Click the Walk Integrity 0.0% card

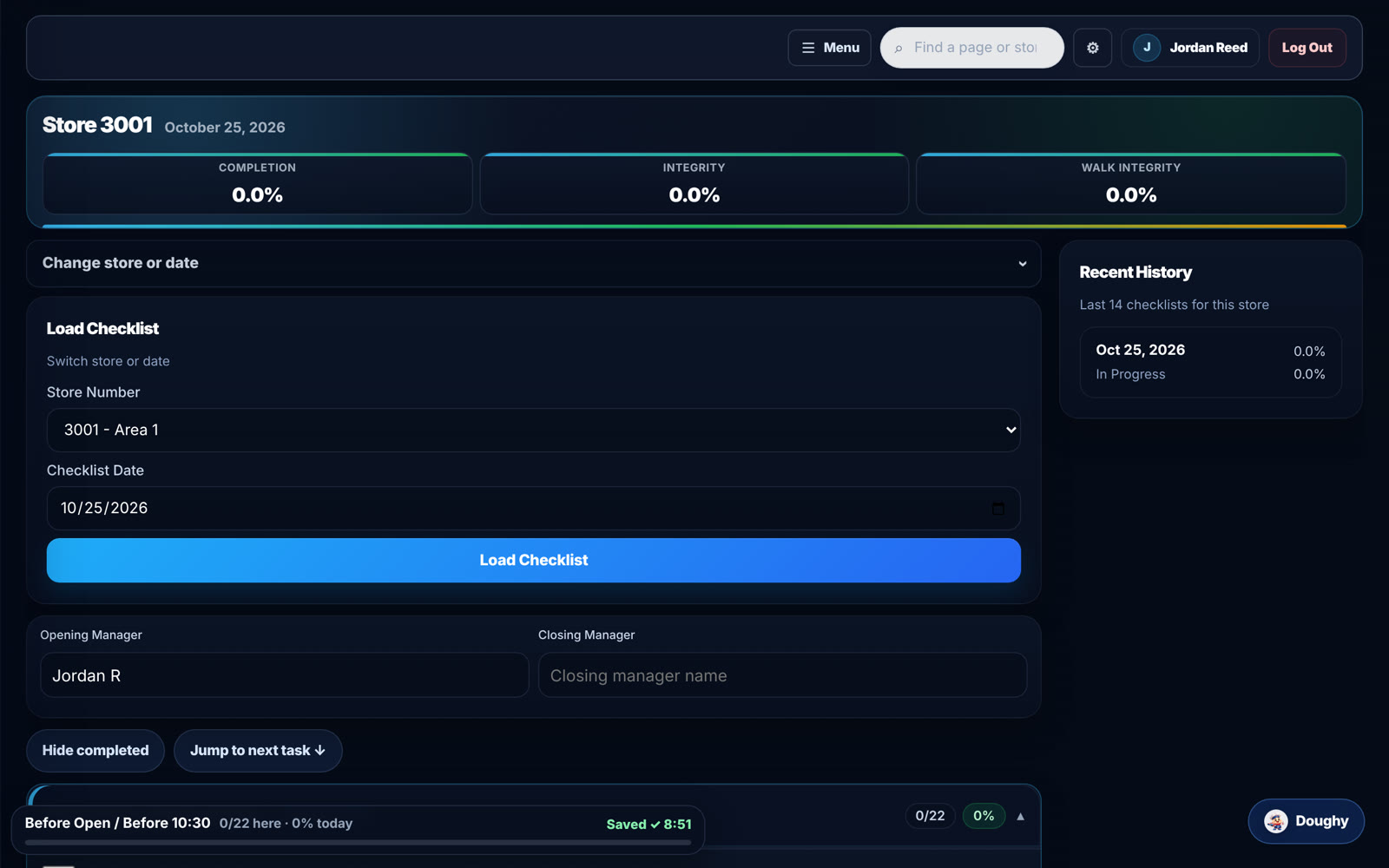click(1130, 184)
